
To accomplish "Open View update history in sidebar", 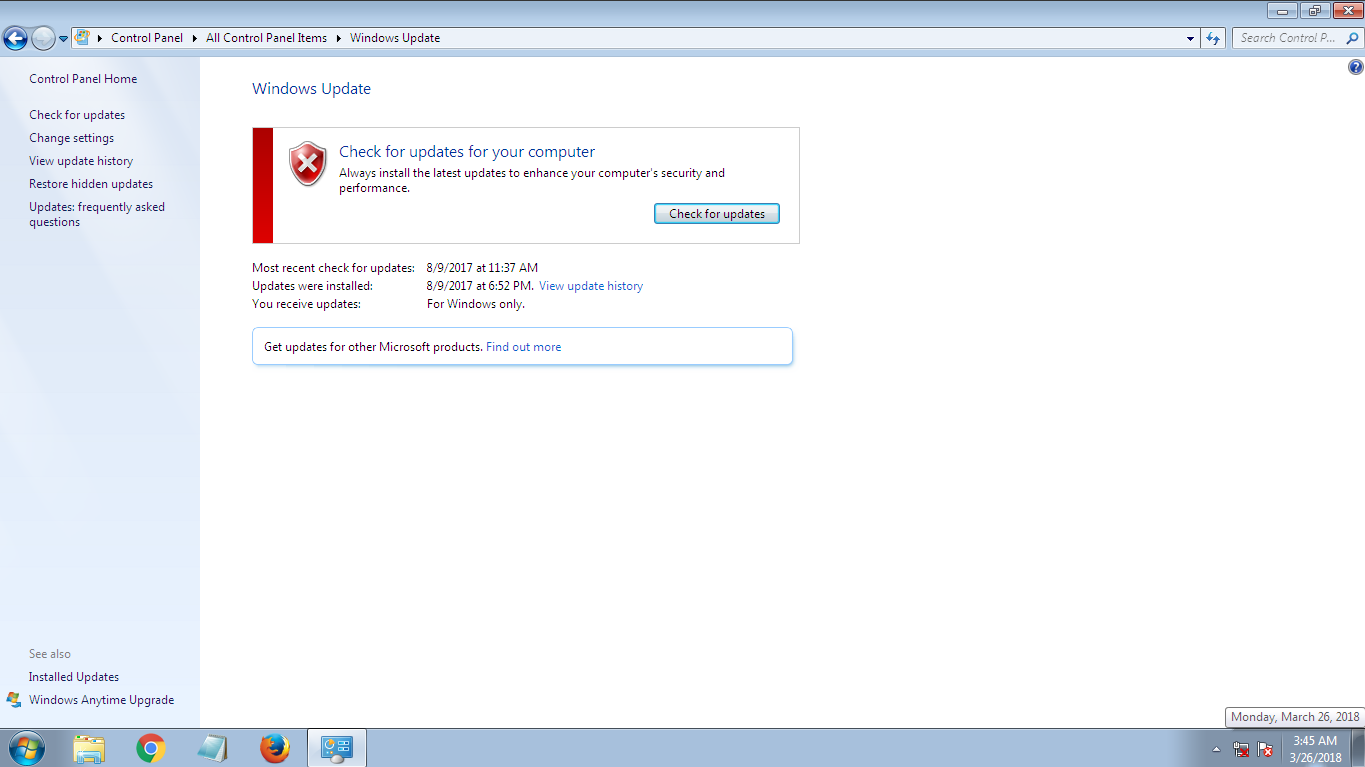I will click(x=81, y=161).
